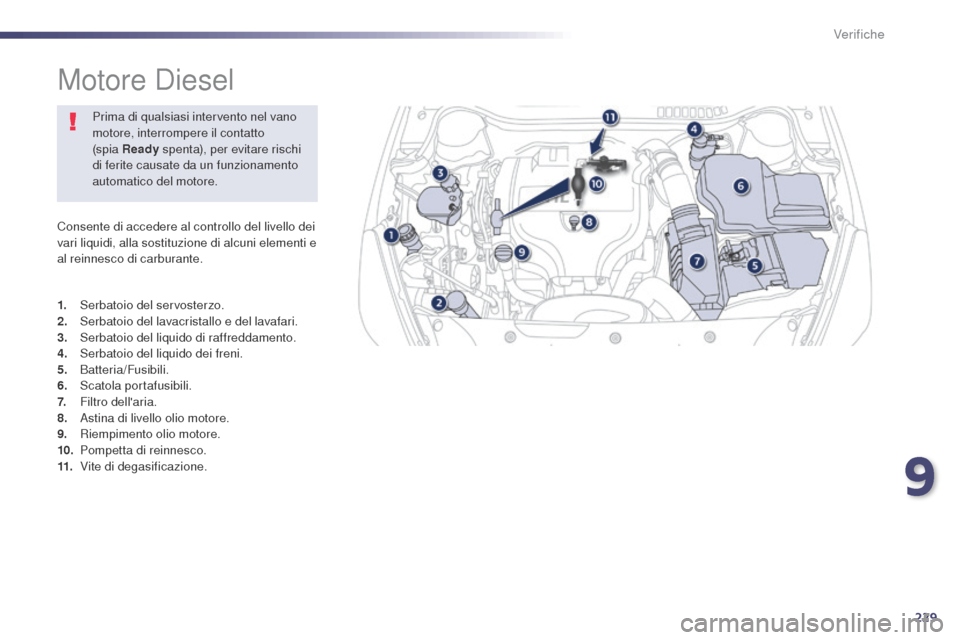Click the large chapter number 9
This screenshot has width=960, height=640.
(920, 478)
